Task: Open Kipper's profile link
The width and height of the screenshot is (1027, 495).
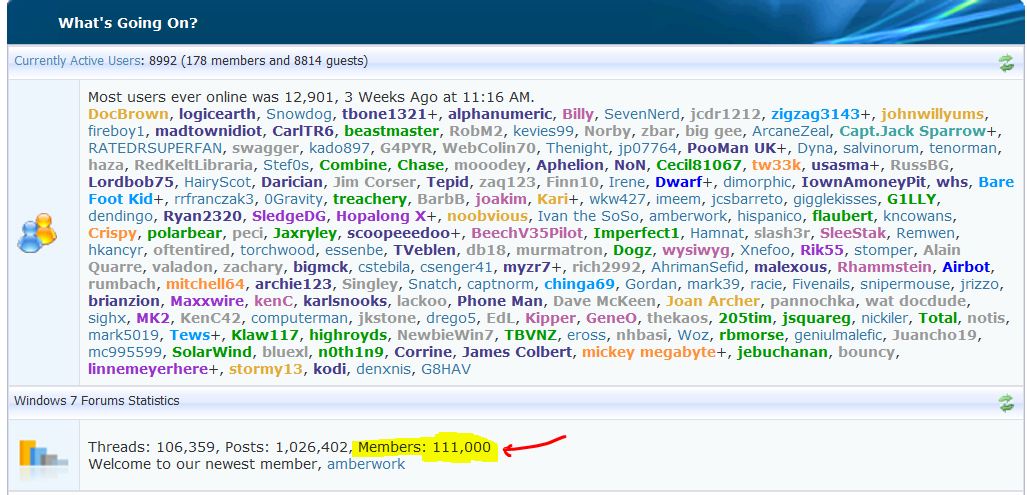Action: point(550,318)
